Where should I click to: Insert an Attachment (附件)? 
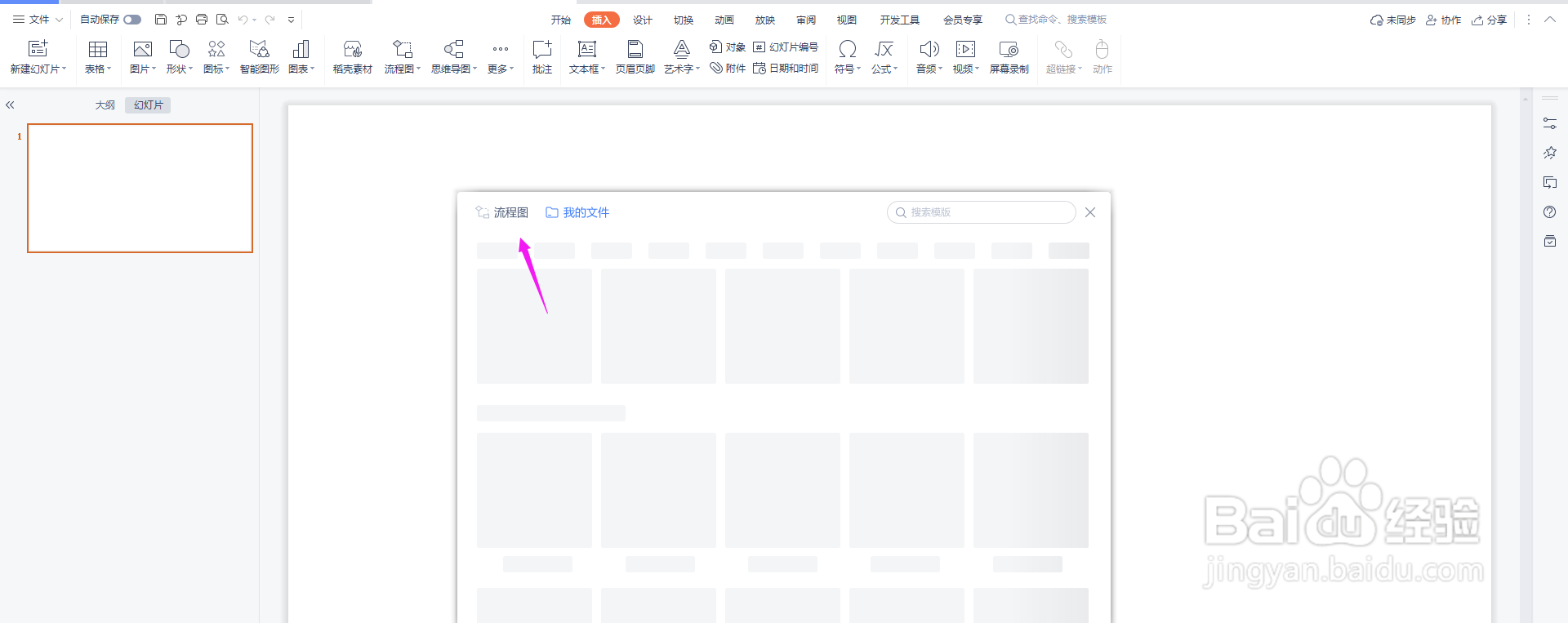point(727,69)
